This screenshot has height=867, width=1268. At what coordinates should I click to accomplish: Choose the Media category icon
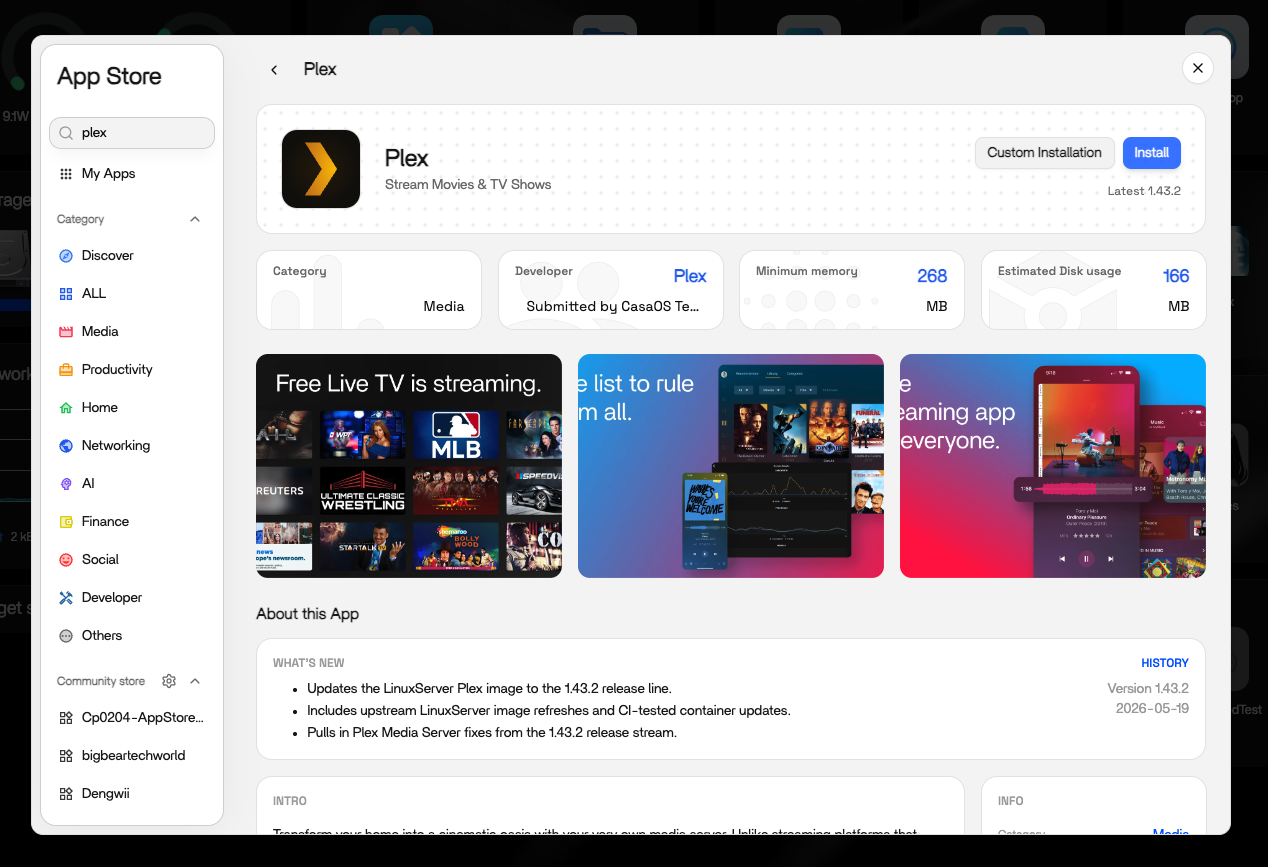[66, 332]
